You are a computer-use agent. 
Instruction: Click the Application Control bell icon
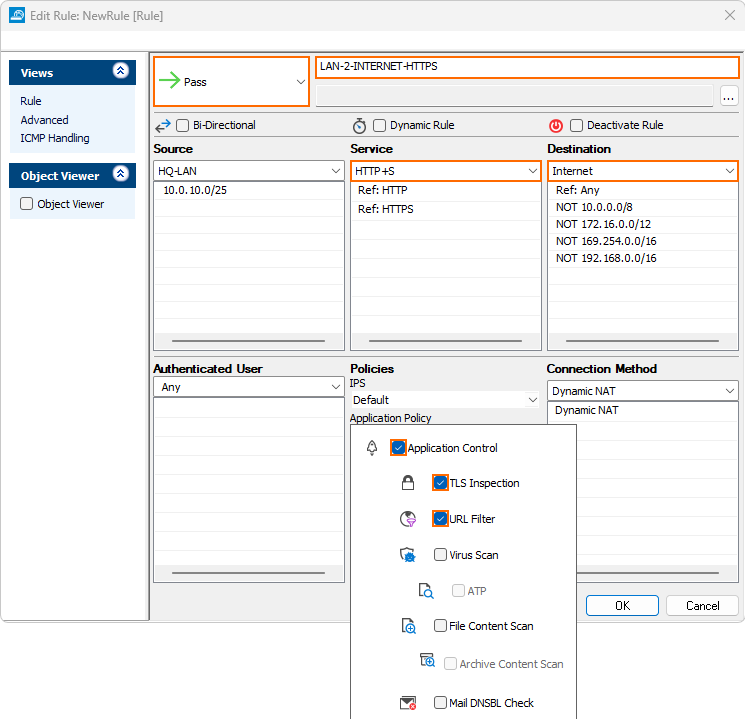click(x=372, y=448)
